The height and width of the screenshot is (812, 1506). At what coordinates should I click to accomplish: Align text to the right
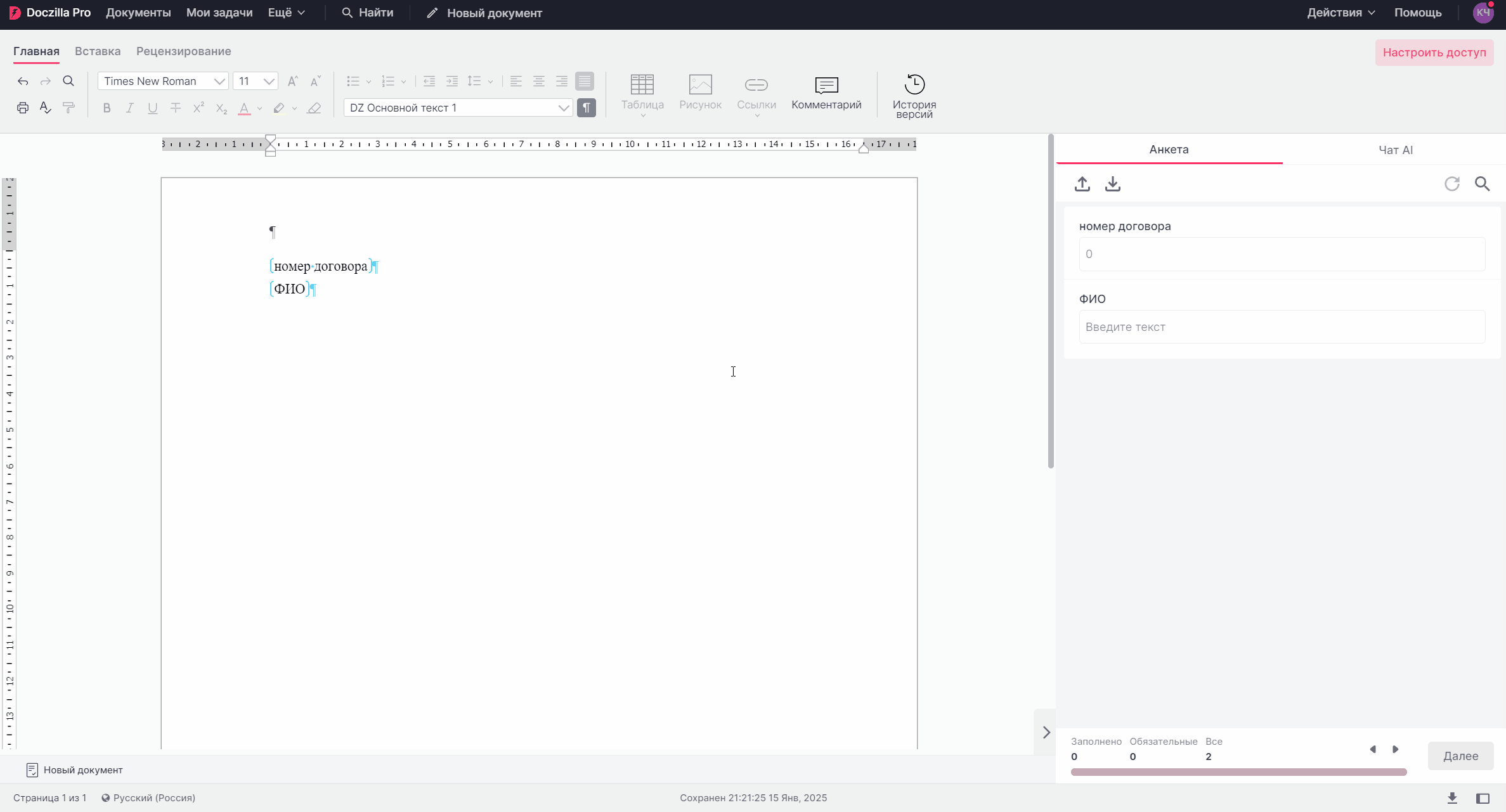click(x=562, y=81)
